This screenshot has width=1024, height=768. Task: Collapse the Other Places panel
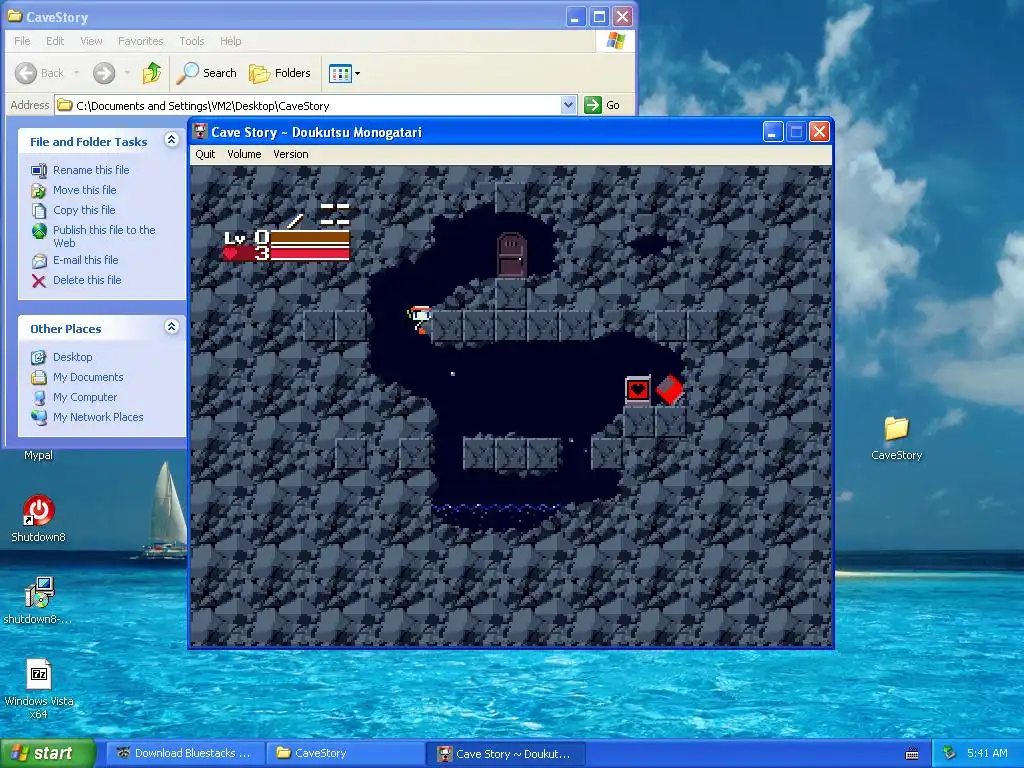point(172,327)
